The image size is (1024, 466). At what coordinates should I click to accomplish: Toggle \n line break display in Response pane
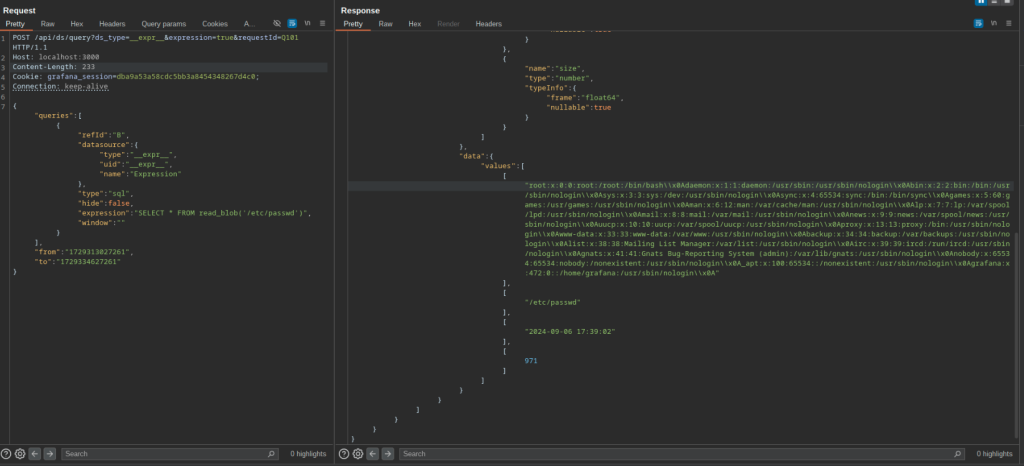993,23
